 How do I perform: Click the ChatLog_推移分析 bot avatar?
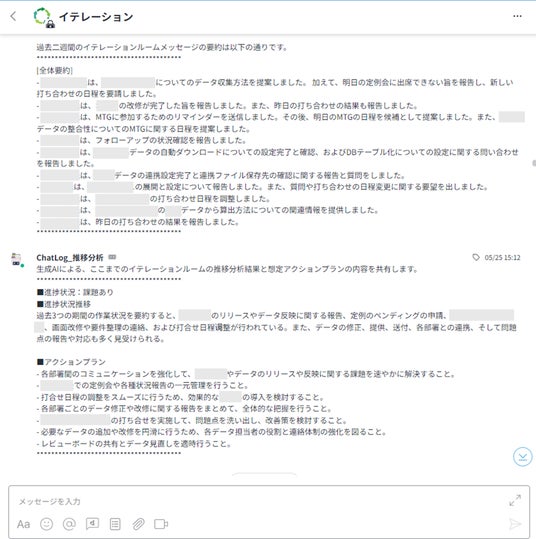tap(17, 260)
